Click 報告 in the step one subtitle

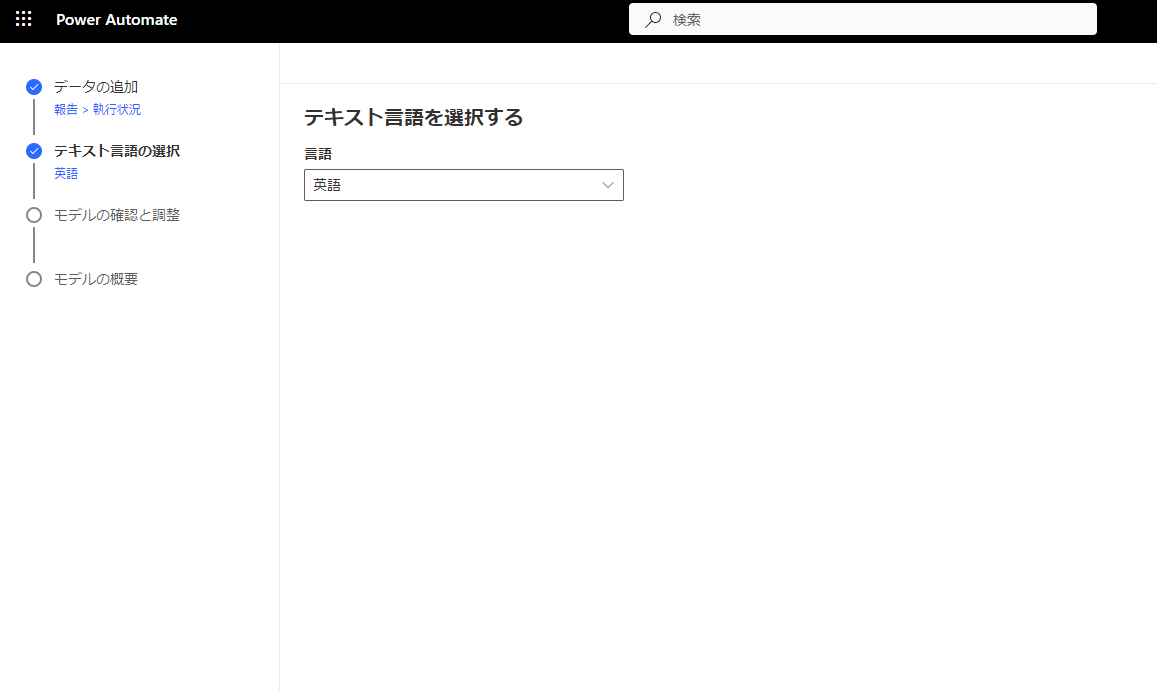click(65, 110)
